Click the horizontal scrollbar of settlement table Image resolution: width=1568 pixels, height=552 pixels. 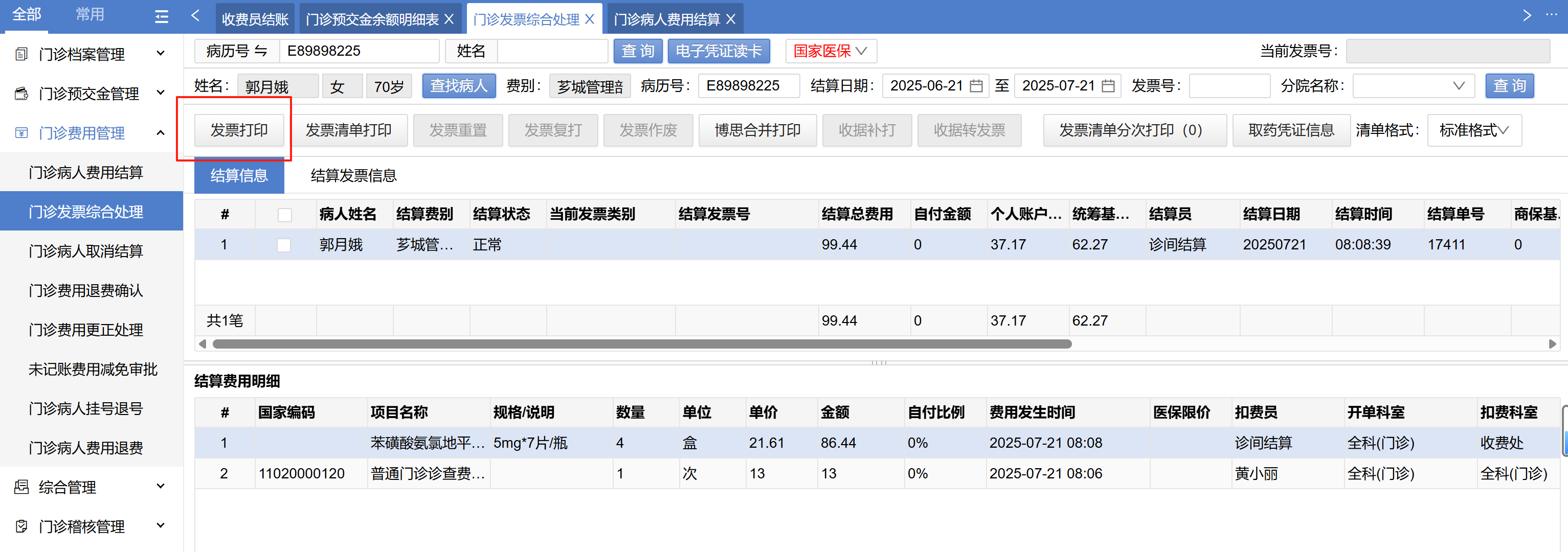click(641, 344)
